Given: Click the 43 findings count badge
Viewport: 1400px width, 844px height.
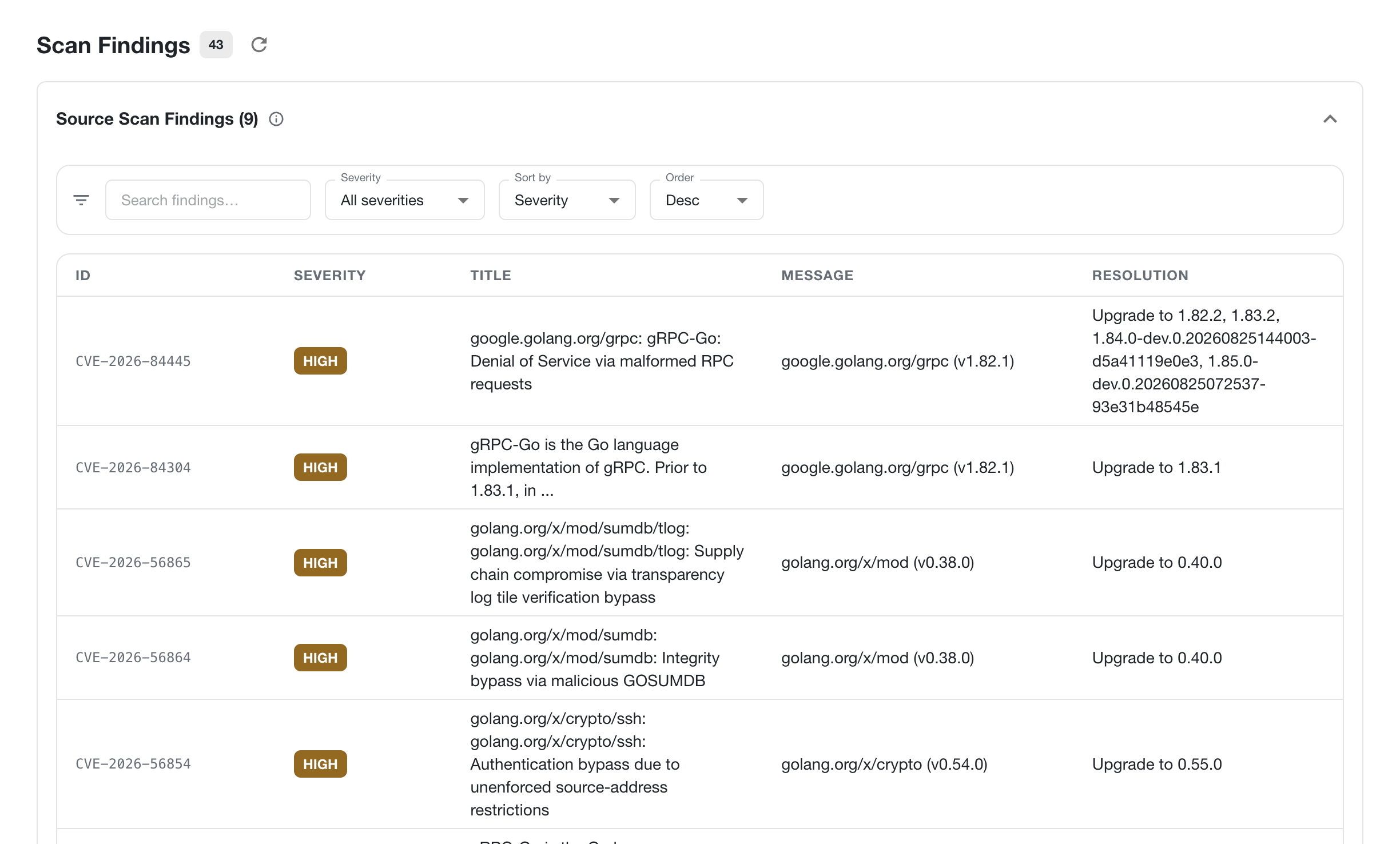Looking at the screenshot, I should pyautogui.click(x=216, y=45).
